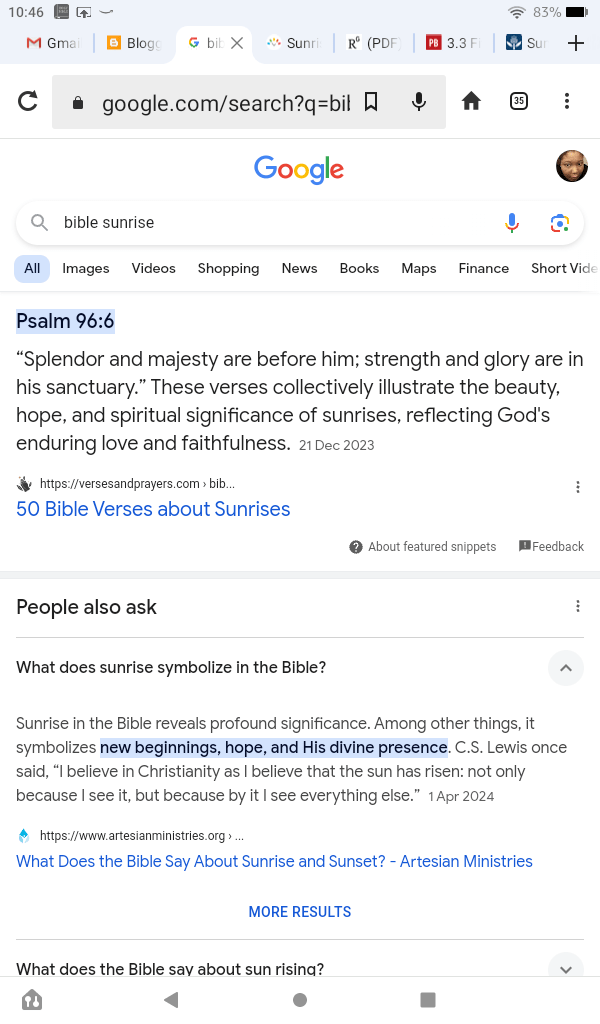
Task: Tap the address bar microphone icon
Action: (x=419, y=101)
